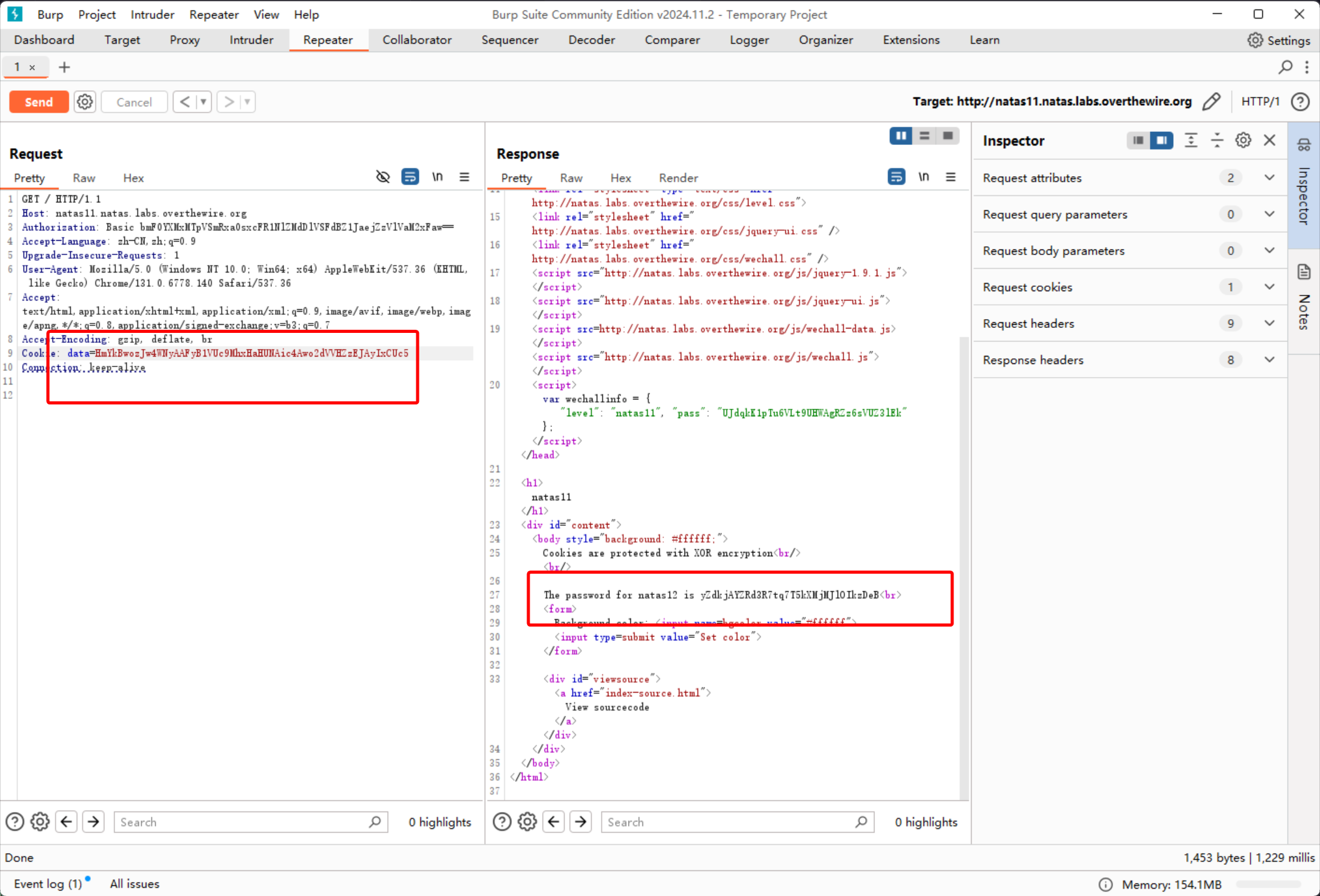The width and height of the screenshot is (1320, 896).
Task: Open the Project menu
Action: point(96,14)
